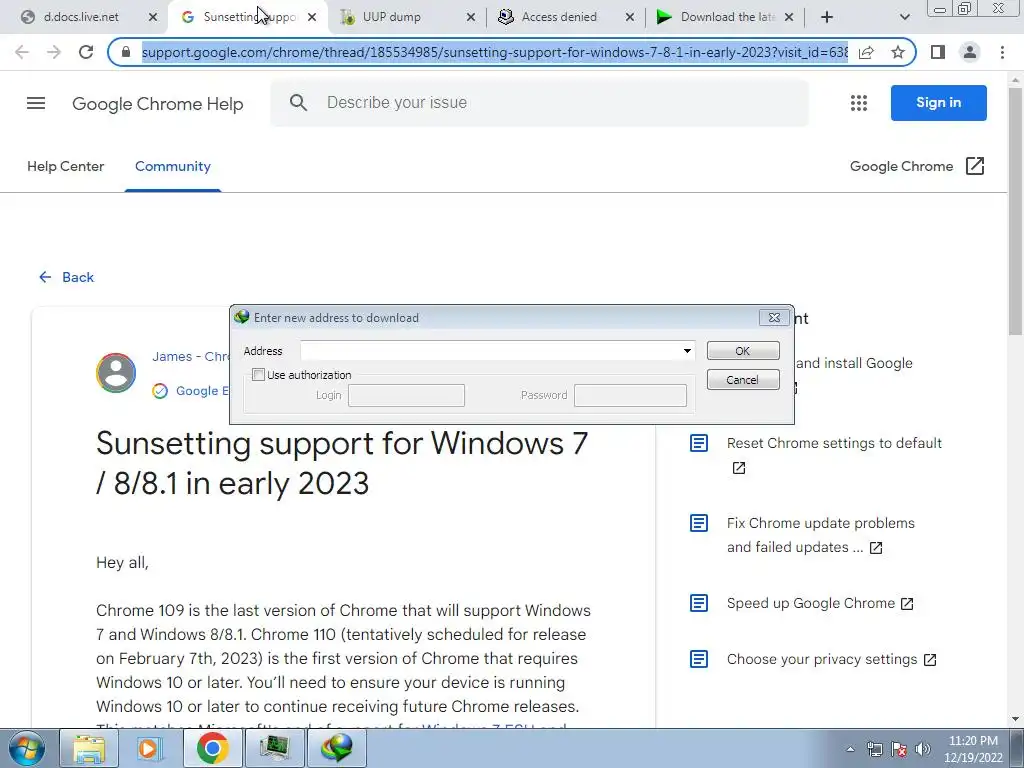The width and height of the screenshot is (1024, 768).
Task: Click the Google Expert badge
Action: pos(190,391)
